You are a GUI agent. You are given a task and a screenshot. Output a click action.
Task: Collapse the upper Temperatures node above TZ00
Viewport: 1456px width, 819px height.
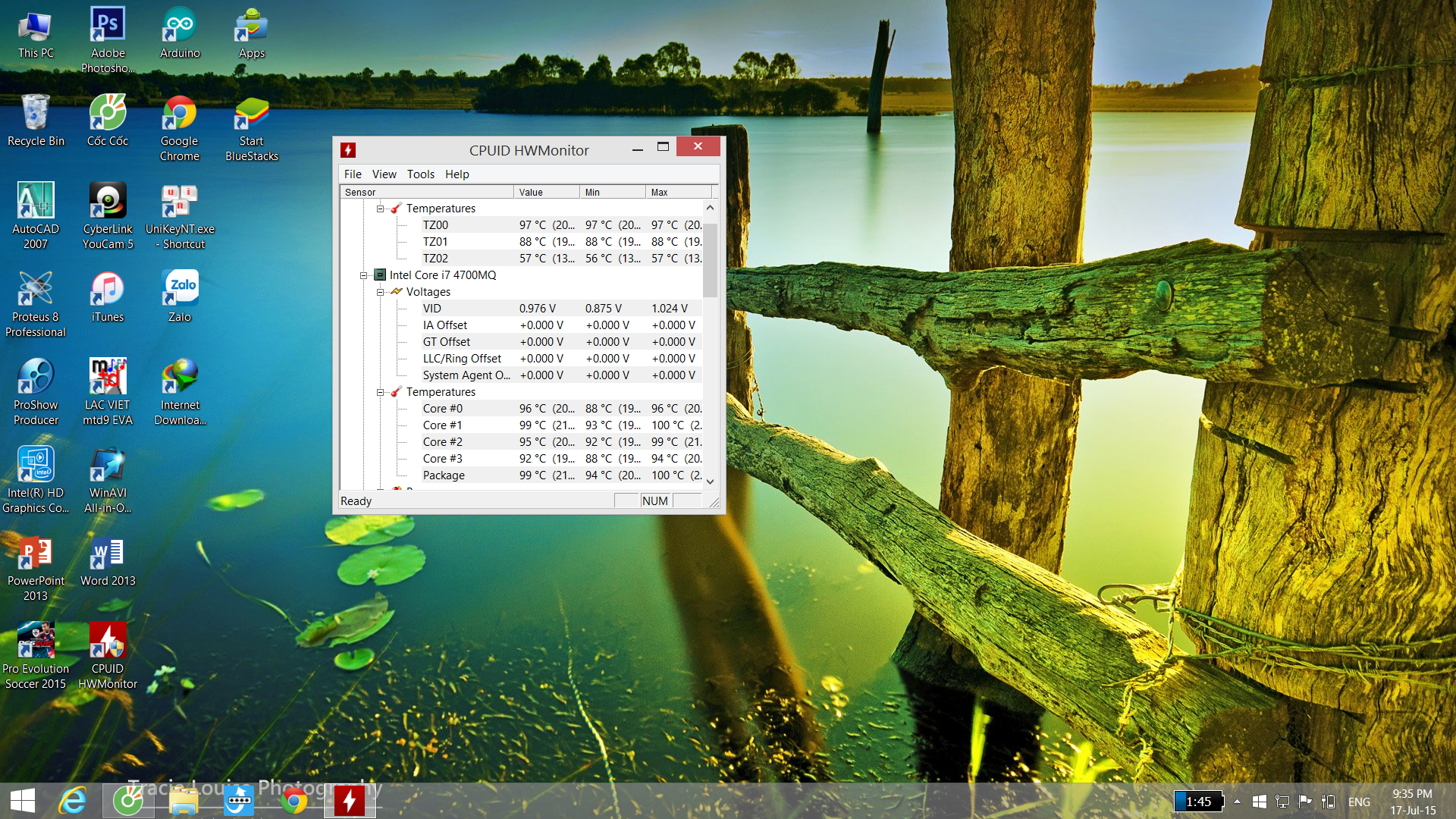380,209
